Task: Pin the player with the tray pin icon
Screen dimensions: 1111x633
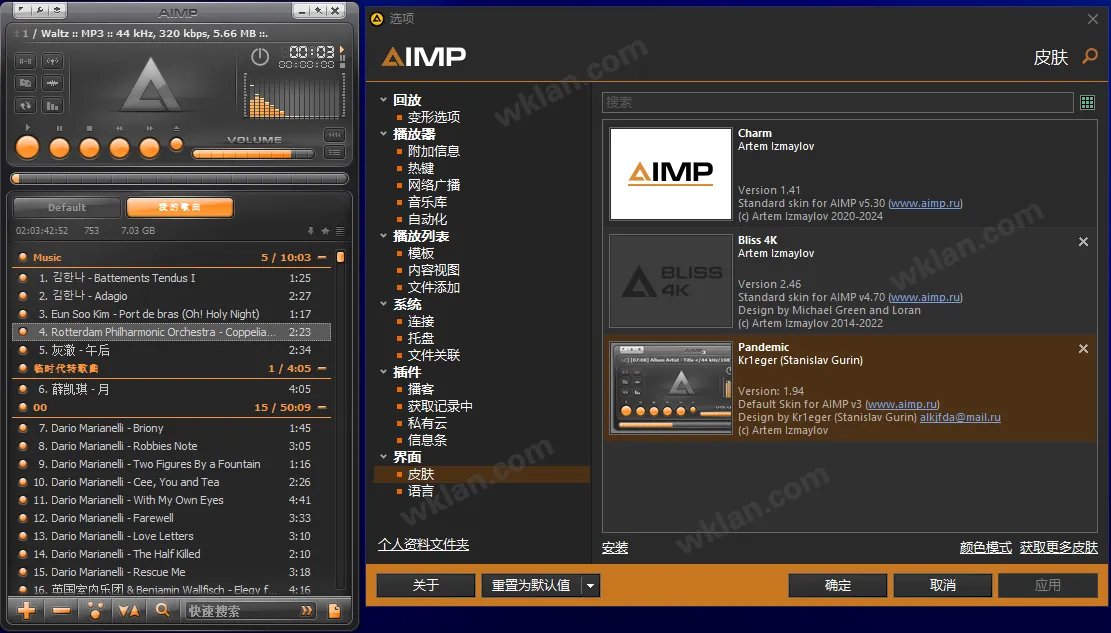Action: [319, 11]
